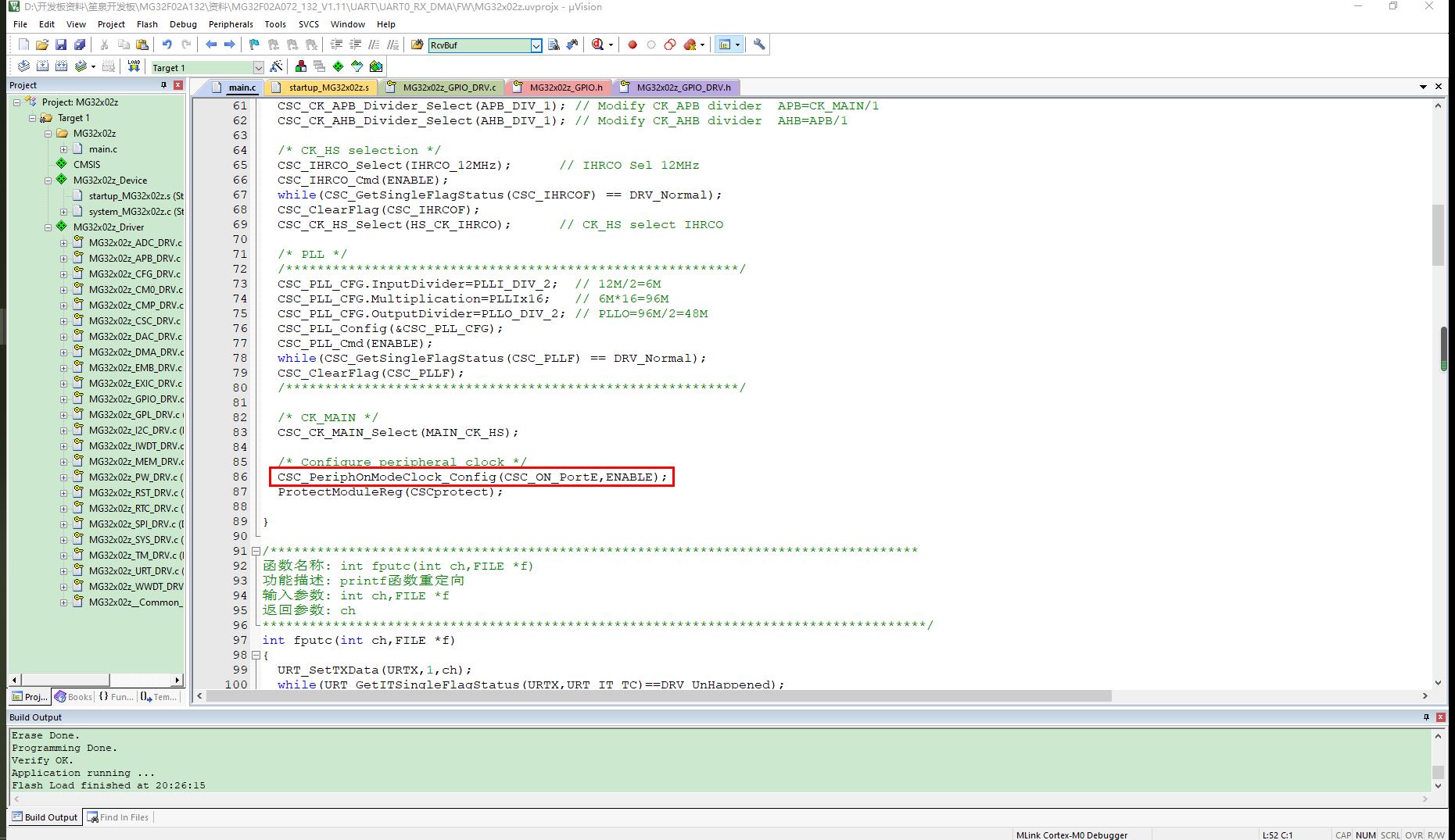Viewport: 1455px width, 840px height.
Task: Switch to the Templates panel tab
Action: click(x=159, y=697)
